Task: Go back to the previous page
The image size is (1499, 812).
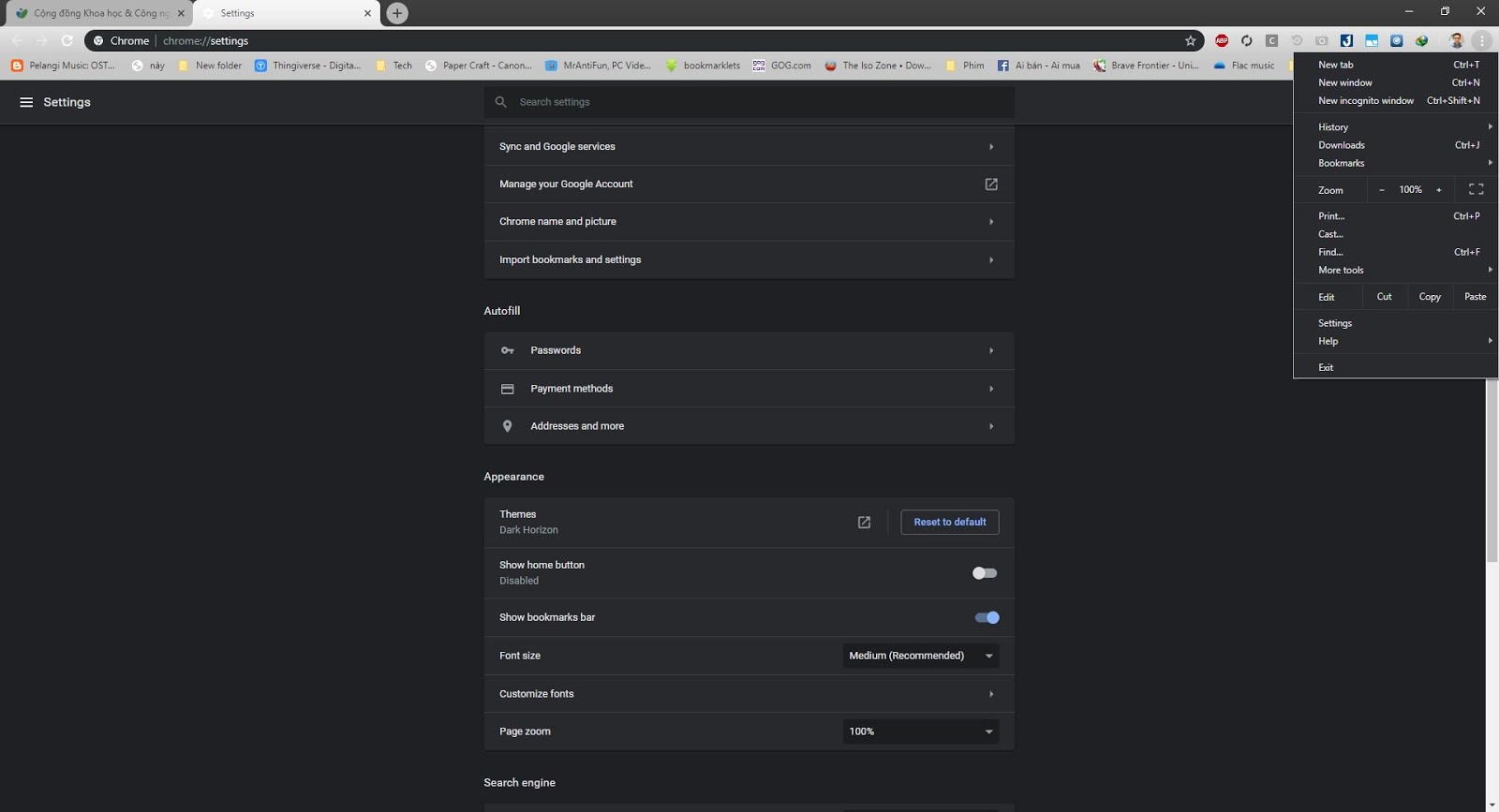Action: 17,40
